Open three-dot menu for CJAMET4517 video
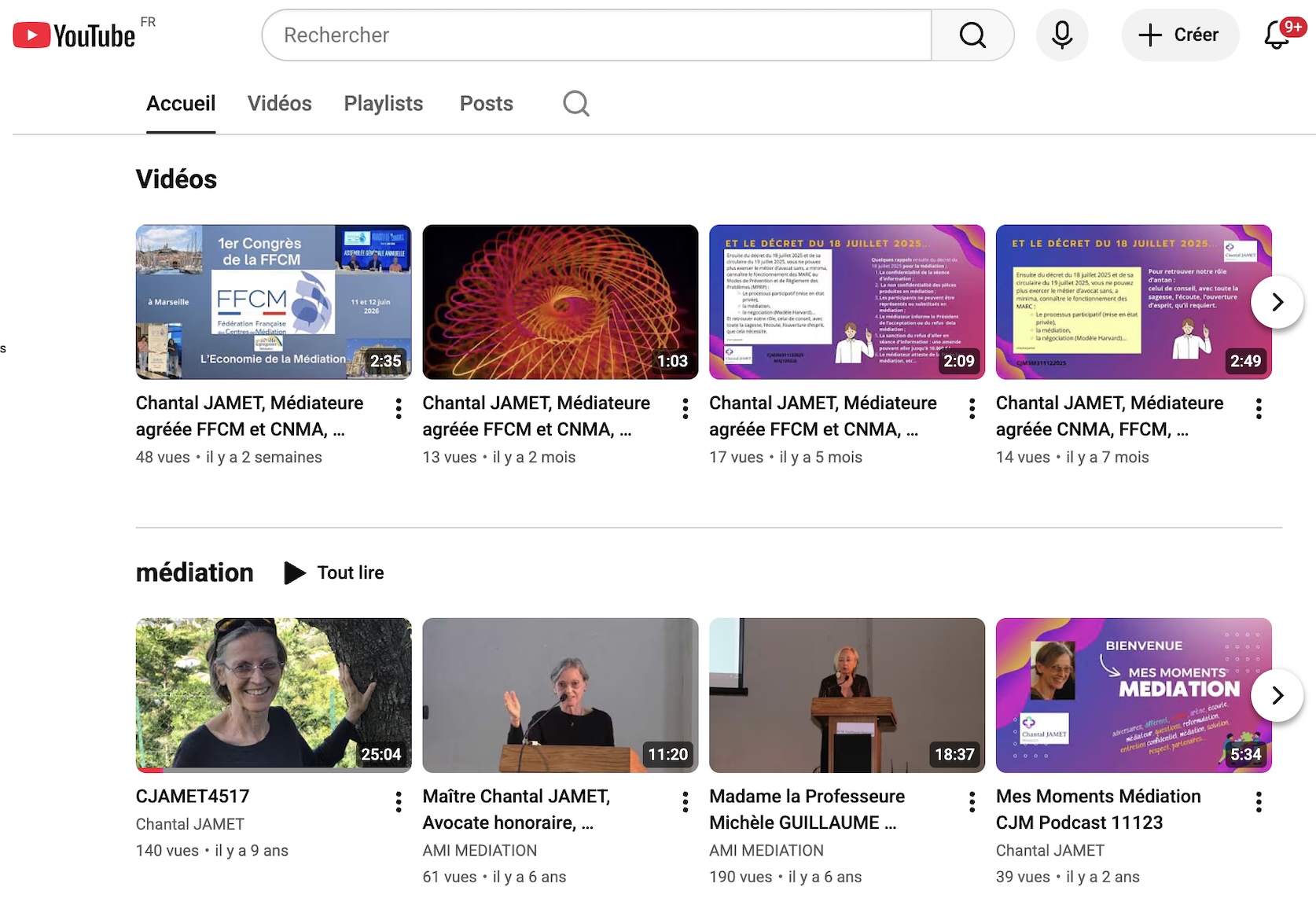 coord(399,801)
